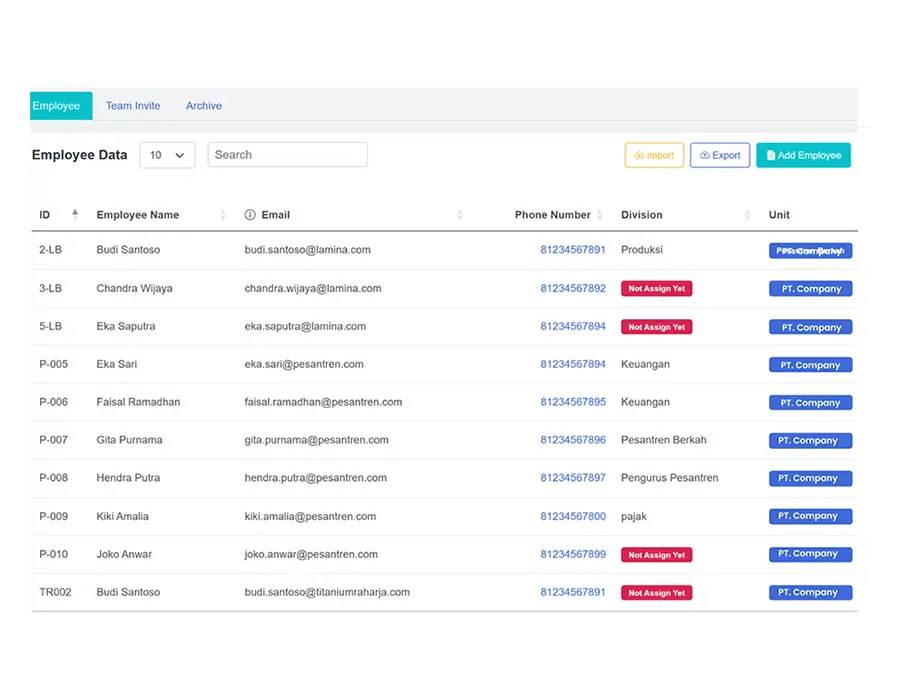900x700 pixels.
Task: Select the email eka.saputra@lamina.com
Action: [x=305, y=326]
